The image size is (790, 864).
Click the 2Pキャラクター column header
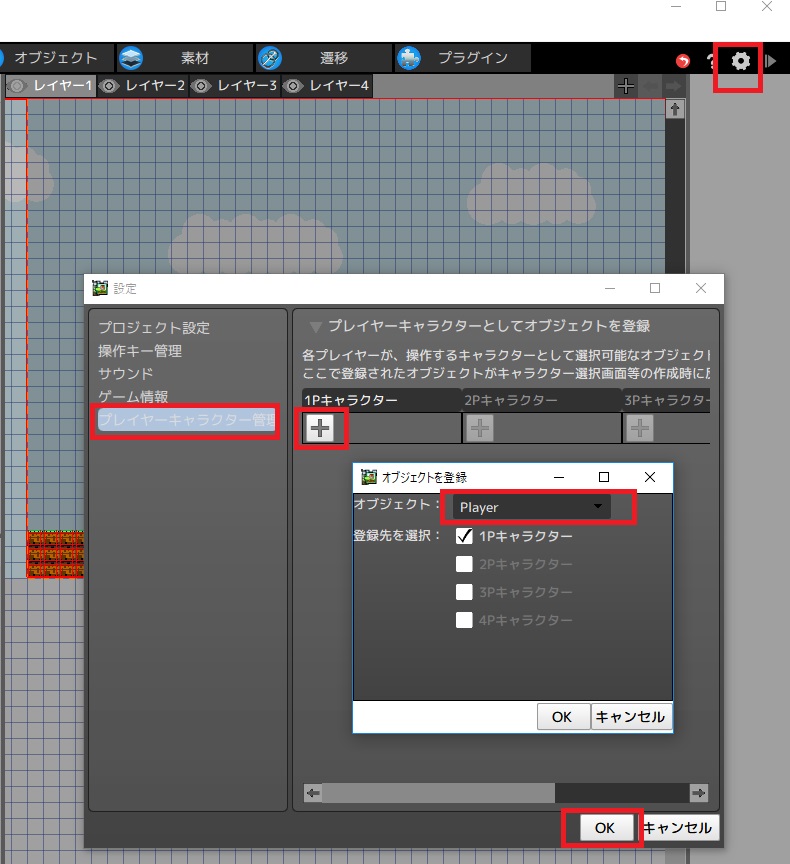coord(542,400)
